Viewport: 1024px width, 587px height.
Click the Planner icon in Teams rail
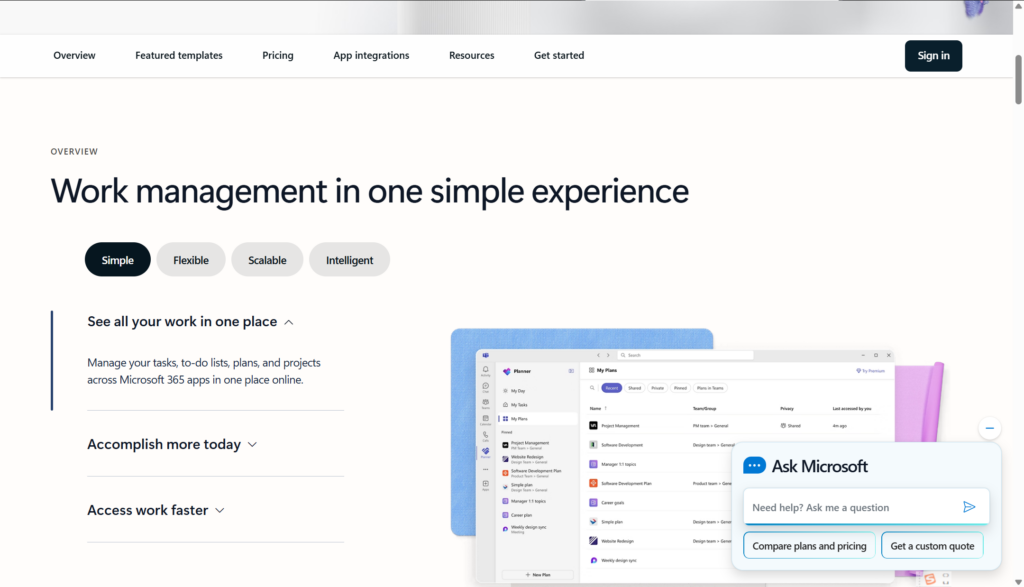click(485, 451)
